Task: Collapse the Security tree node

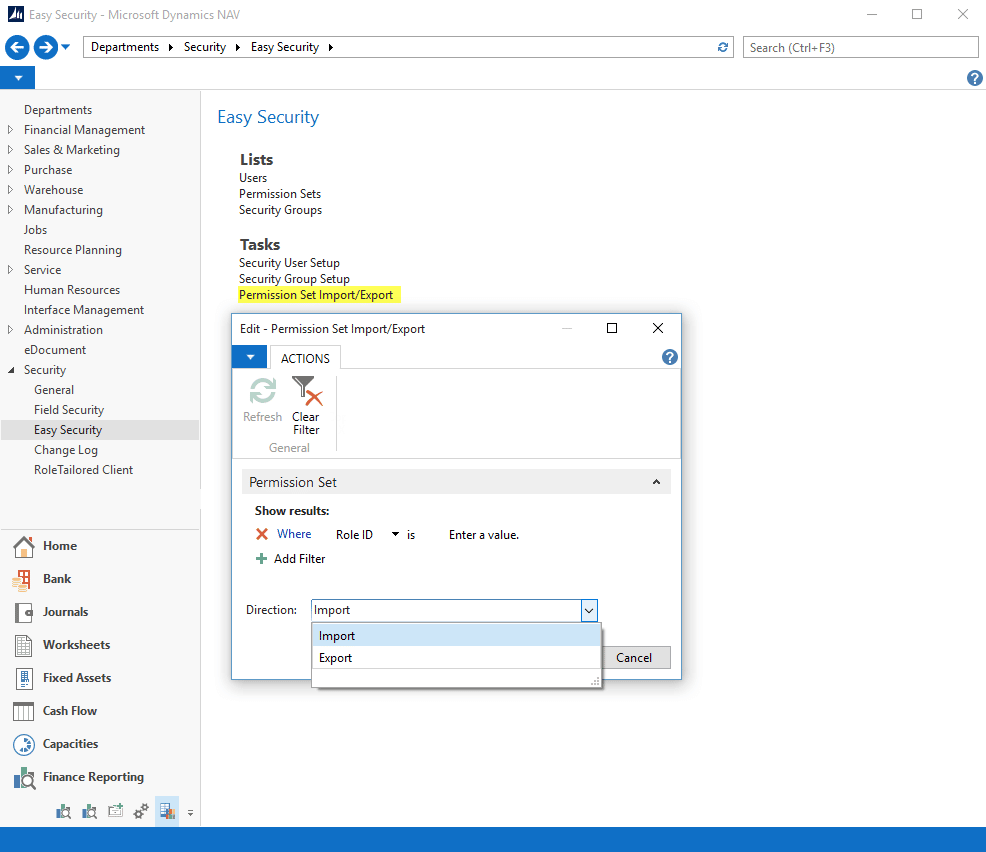Action: [x=11, y=370]
